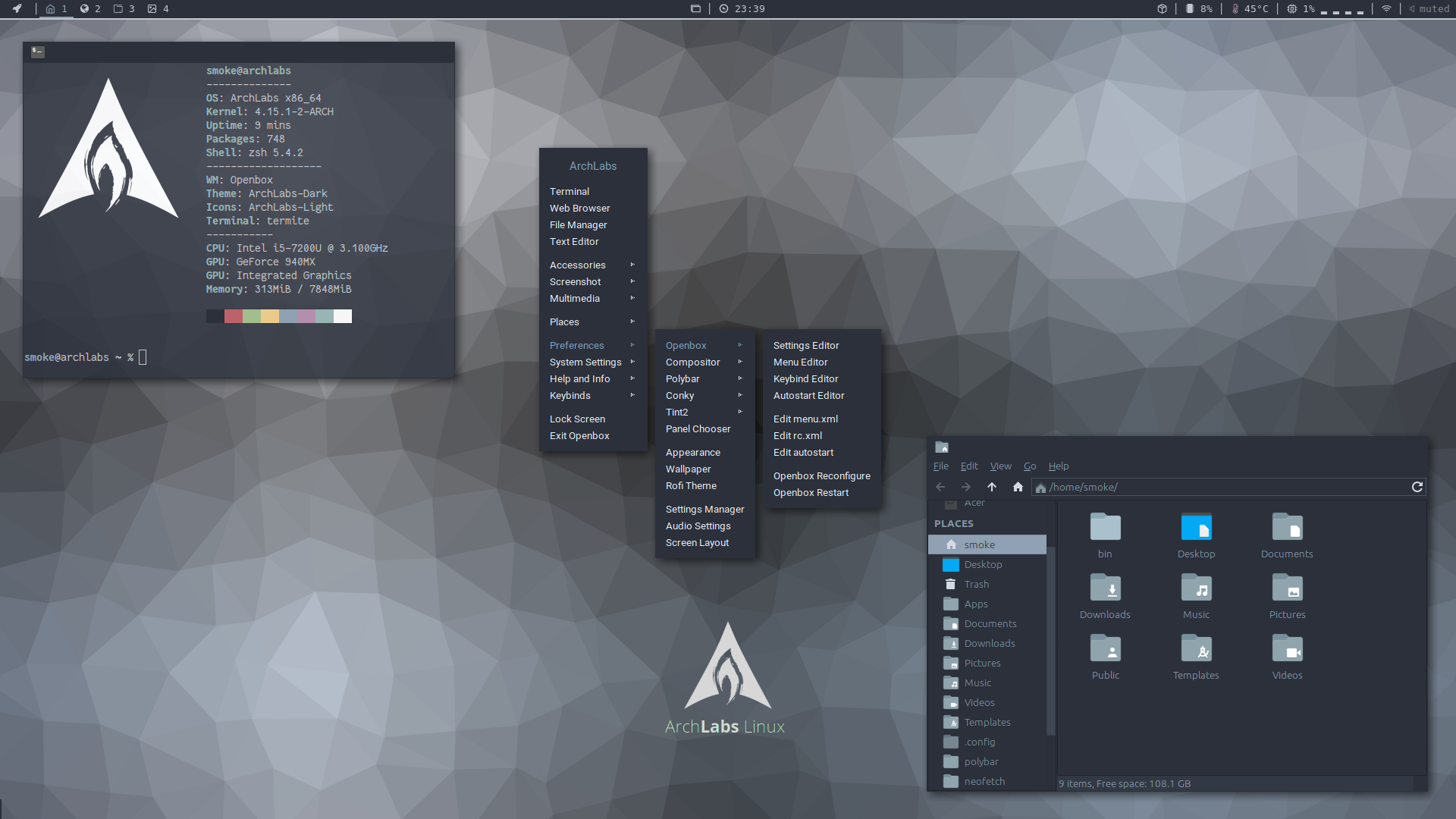Select the Keybind Editor menu entry

click(x=805, y=378)
